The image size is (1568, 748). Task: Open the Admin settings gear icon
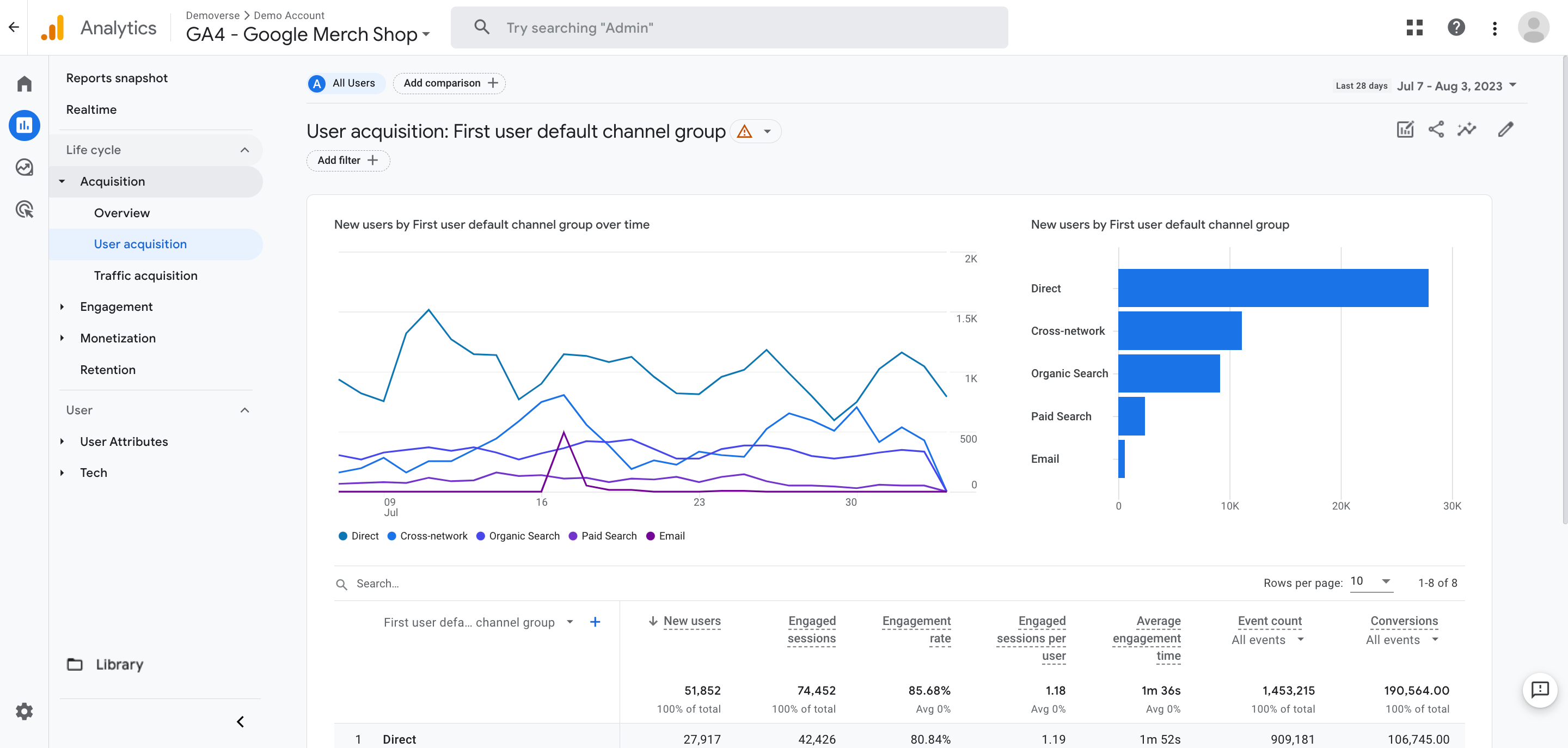(24, 711)
